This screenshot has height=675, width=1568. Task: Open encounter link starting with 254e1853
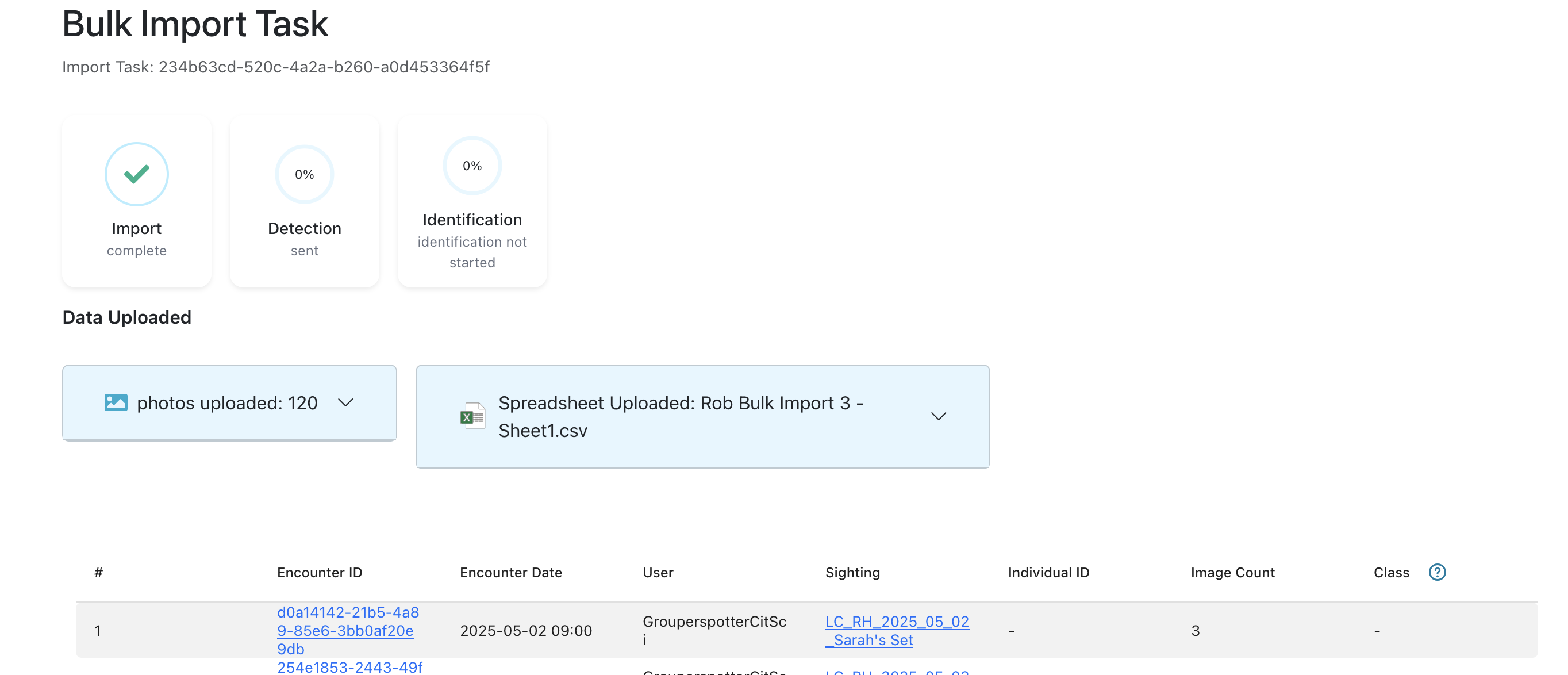point(349,667)
